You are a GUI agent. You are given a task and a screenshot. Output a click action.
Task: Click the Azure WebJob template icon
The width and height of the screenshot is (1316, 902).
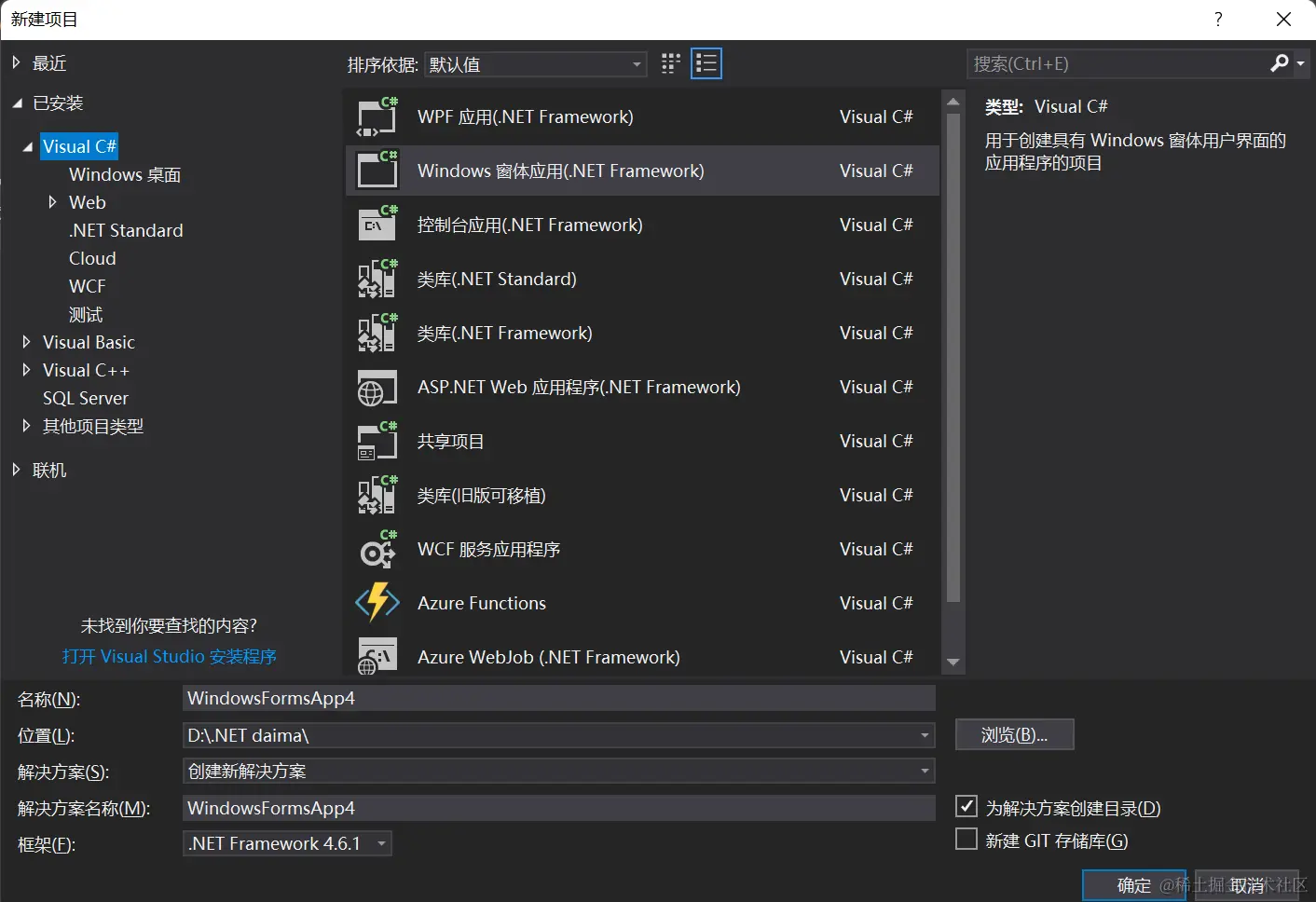click(377, 655)
